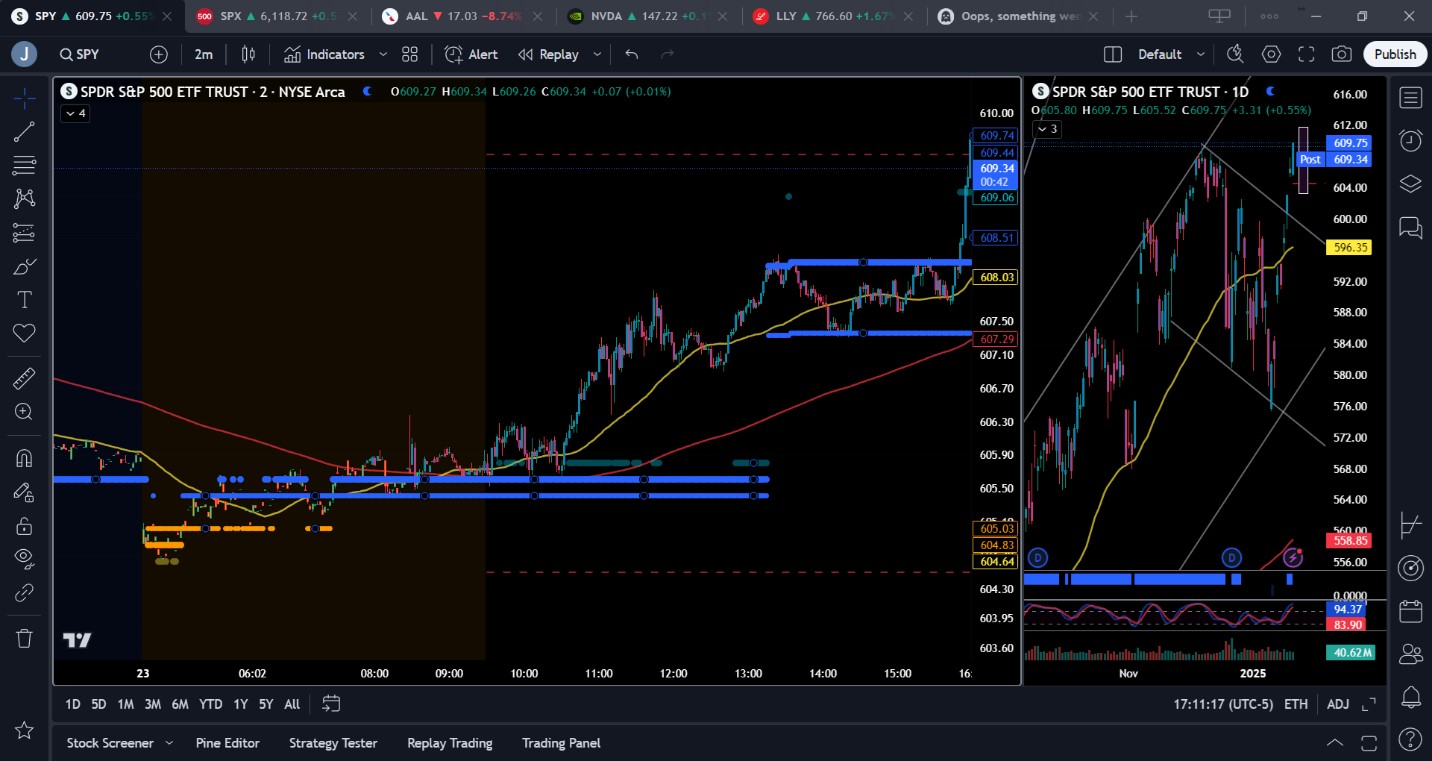This screenshot has height=761, width=1432.
Task: Open the Indicators dialog
Action: pyautogui.click(x=324, y=54)
